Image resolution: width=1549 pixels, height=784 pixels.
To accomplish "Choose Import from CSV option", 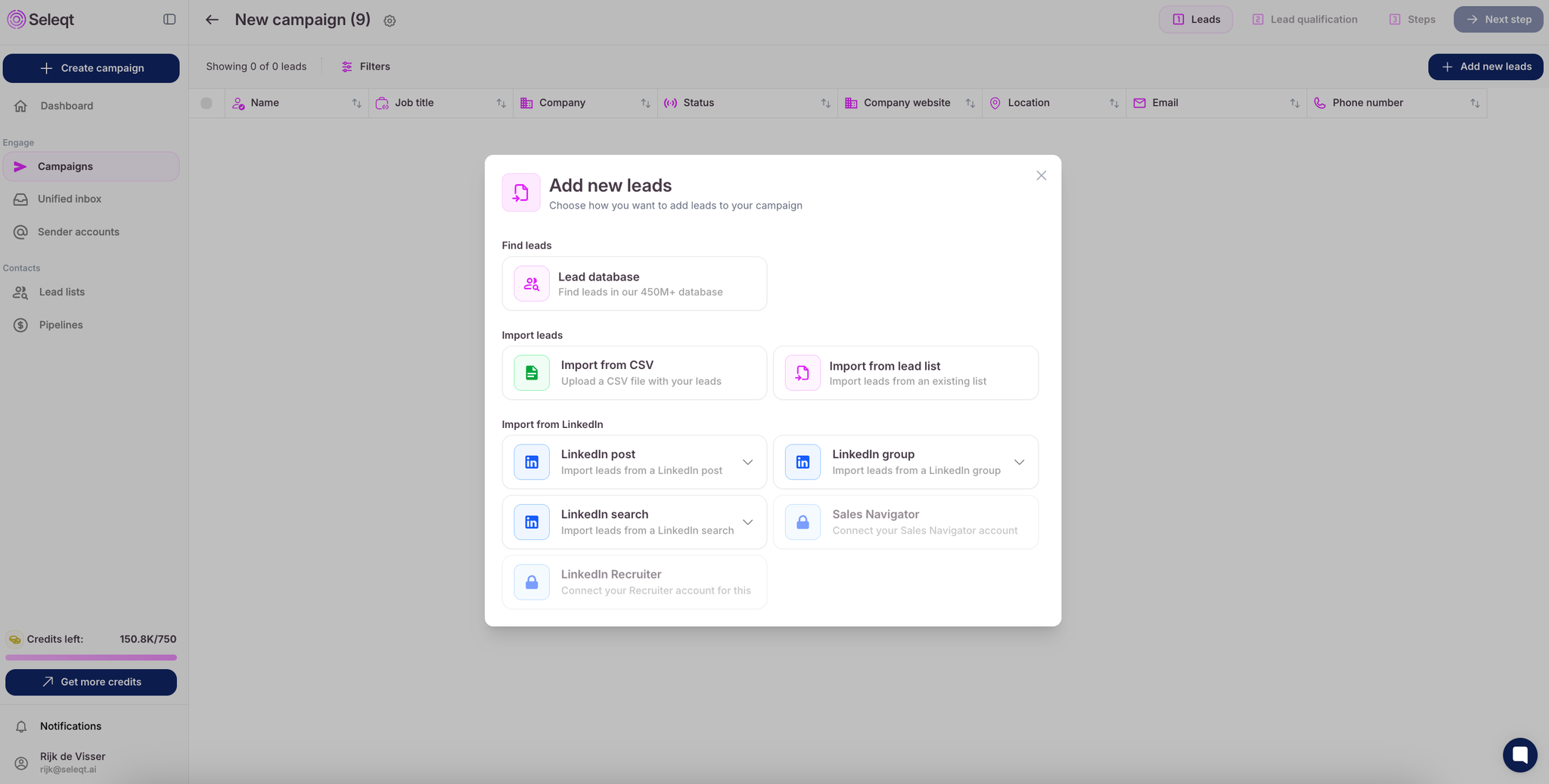I will 634,373.
